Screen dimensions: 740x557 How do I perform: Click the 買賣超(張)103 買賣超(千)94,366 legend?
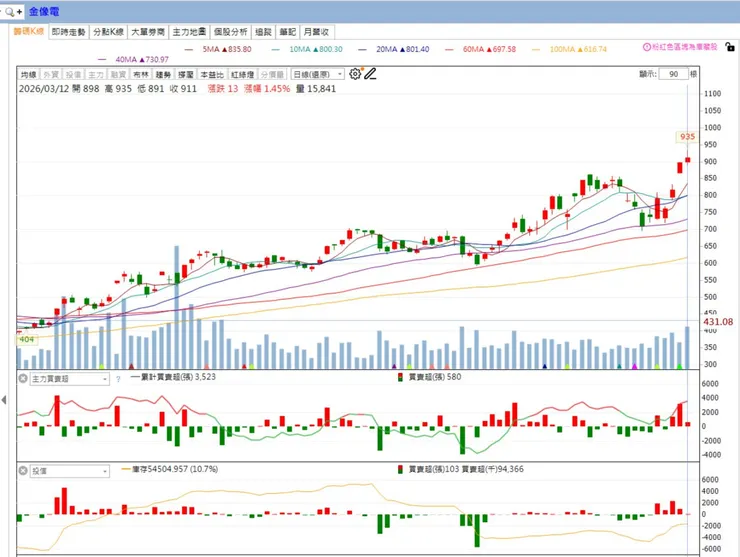pos(461,469)
